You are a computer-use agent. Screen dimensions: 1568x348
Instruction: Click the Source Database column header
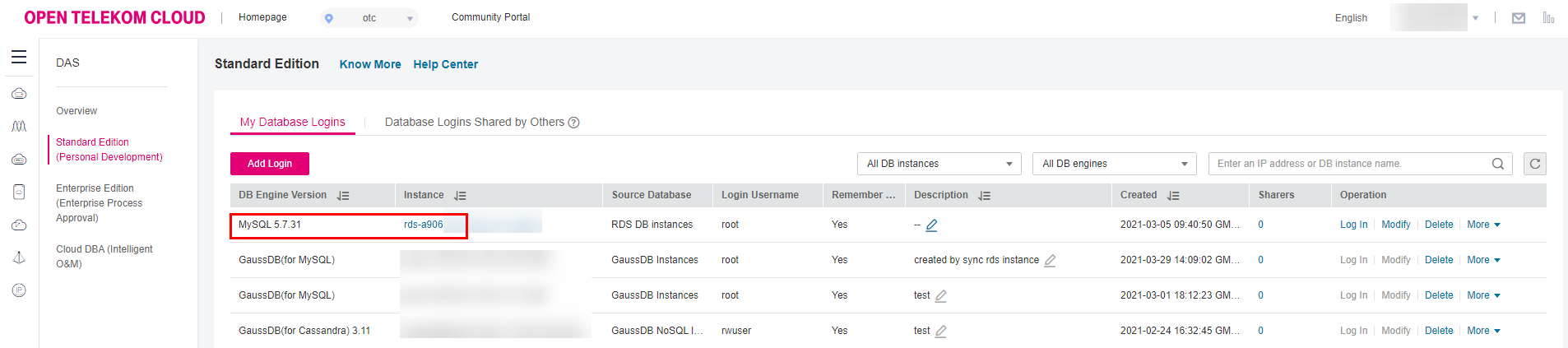[651, 195]
